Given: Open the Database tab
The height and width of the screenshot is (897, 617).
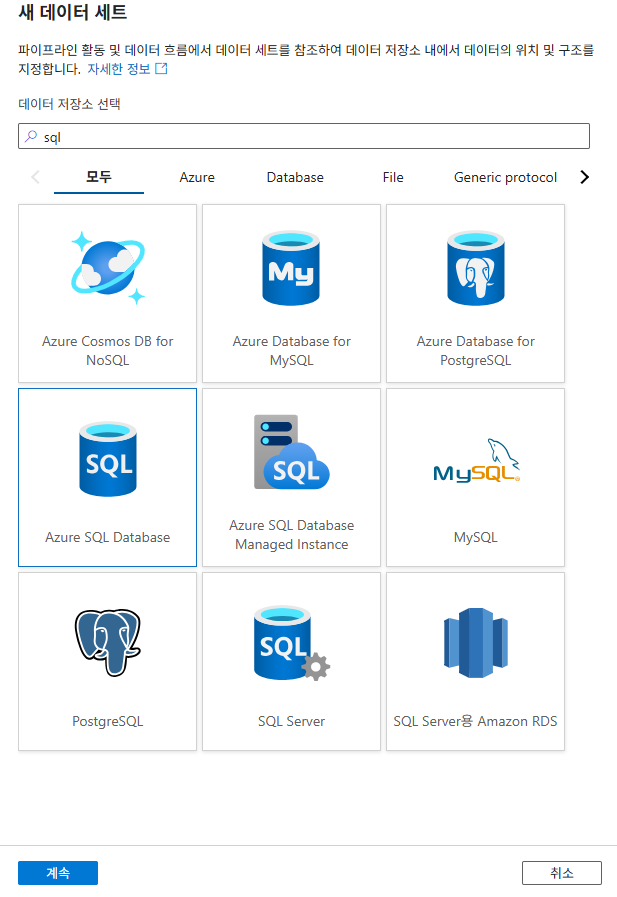Looking at the screenshot, I should (x=295, y=177).
